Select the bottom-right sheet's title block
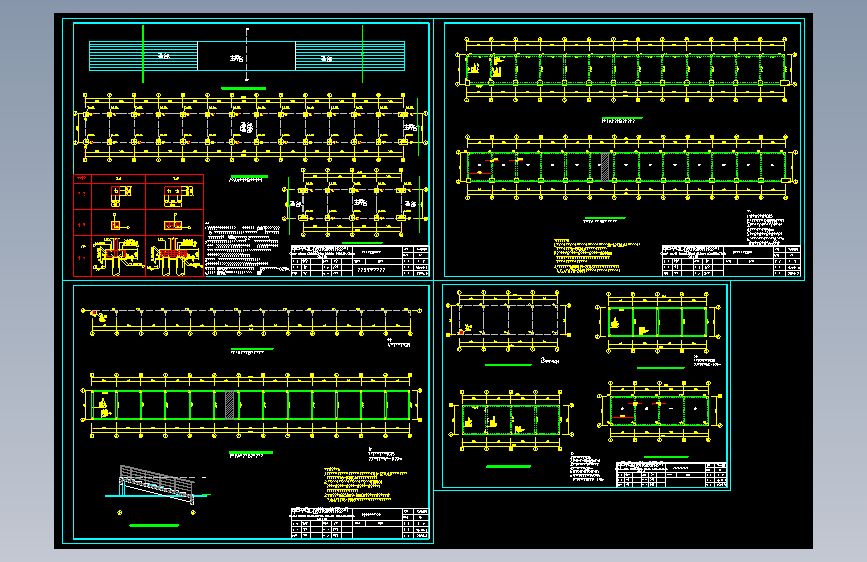This screenshot has height=562, width=867. pos(671,475)
